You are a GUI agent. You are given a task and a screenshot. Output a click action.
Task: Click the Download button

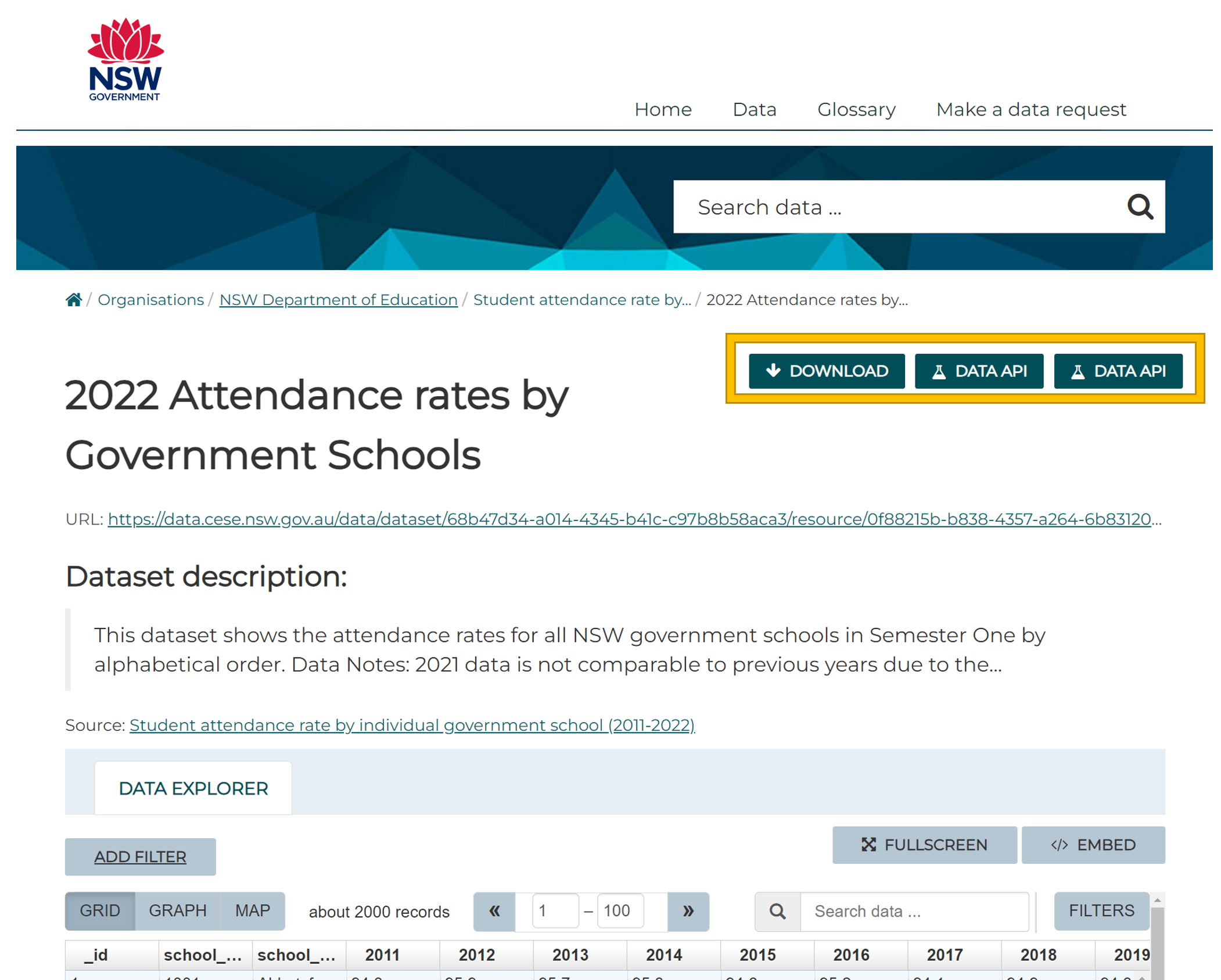(826, 371)
